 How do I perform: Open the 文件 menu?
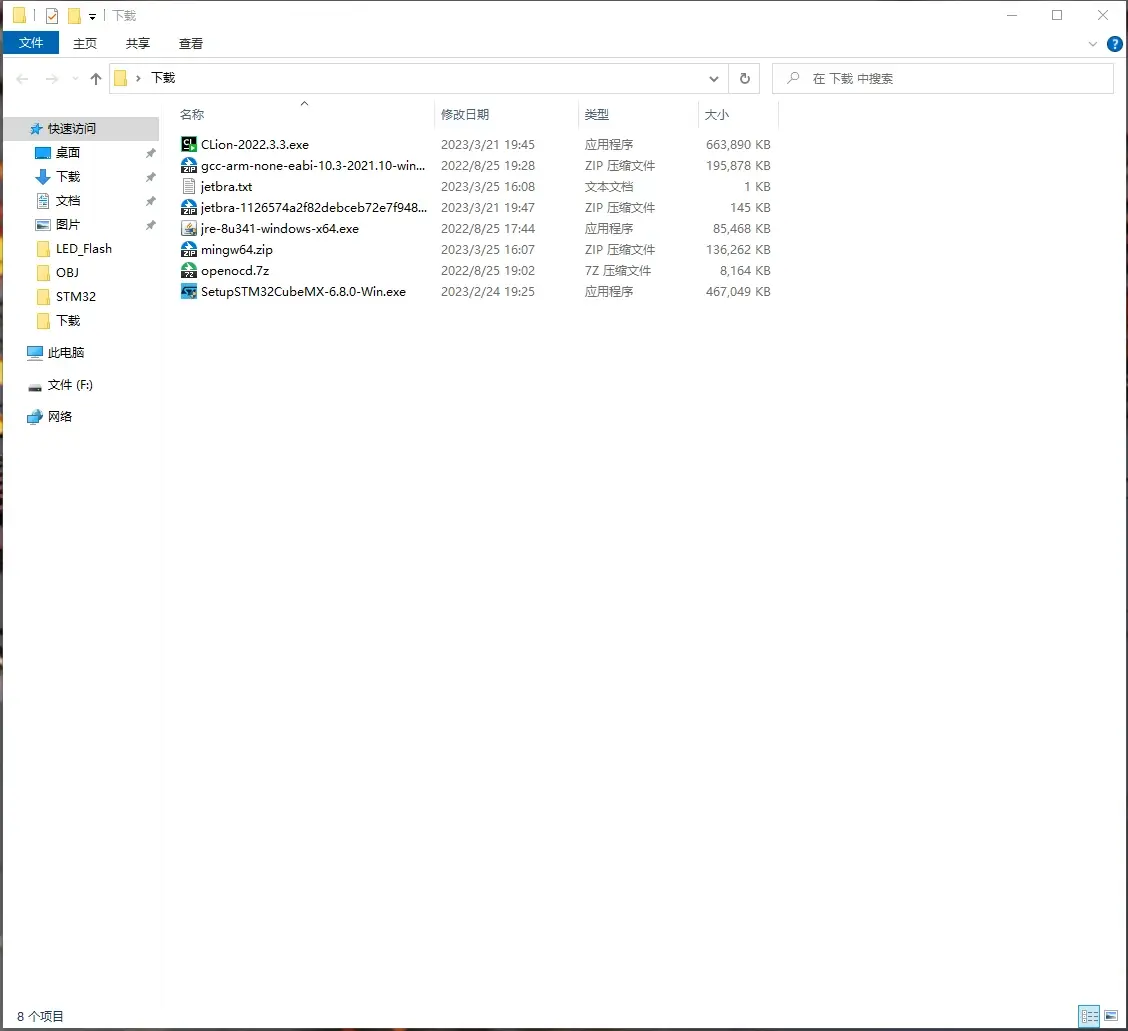click(x=31, y=43)
